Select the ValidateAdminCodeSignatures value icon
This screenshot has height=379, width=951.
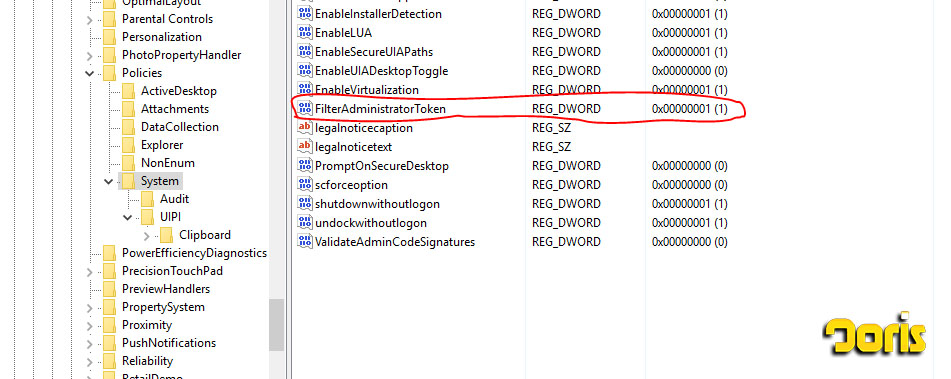(x=304, y=241)
